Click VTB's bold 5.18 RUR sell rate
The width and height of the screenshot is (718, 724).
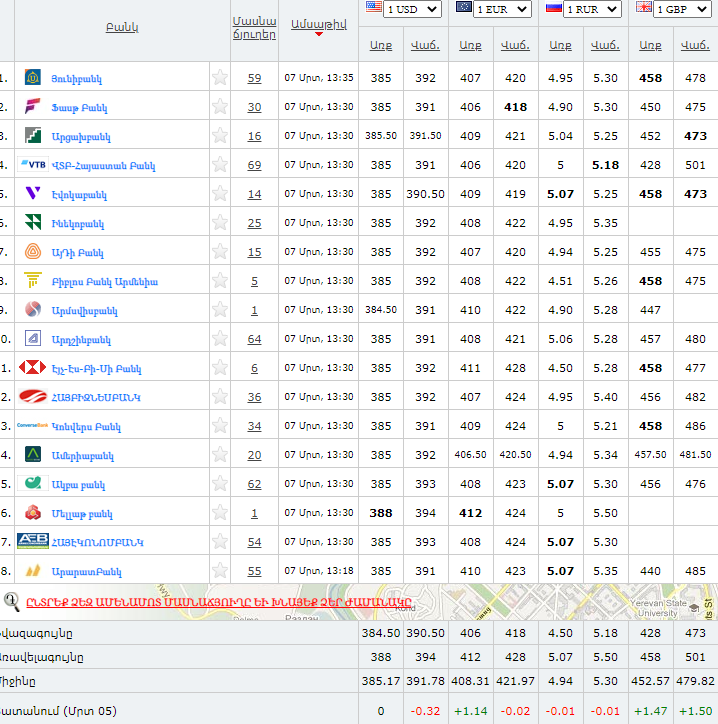605,165
